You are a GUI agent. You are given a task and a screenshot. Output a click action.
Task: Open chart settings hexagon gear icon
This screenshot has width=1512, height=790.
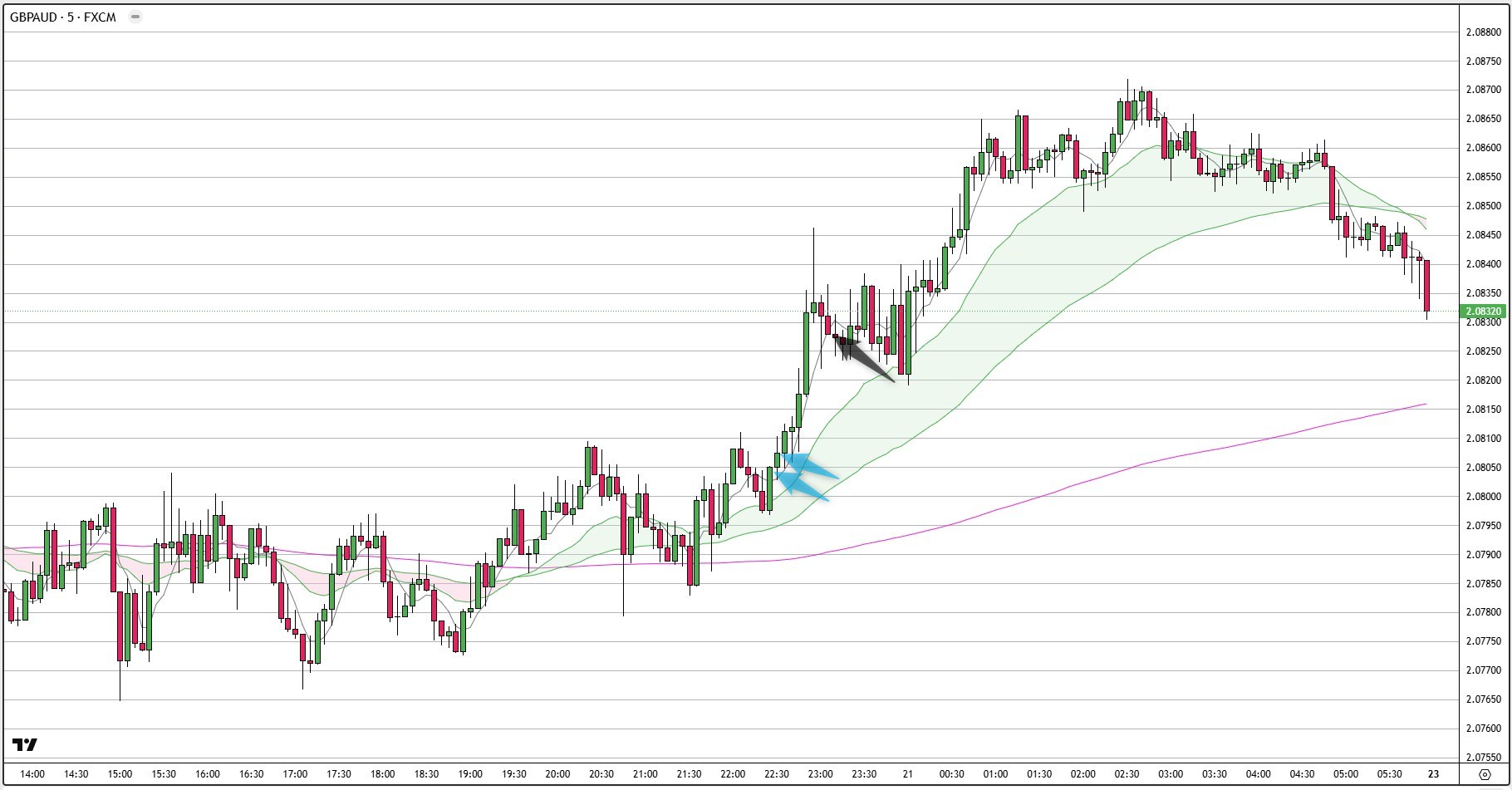pos(1485,774)
